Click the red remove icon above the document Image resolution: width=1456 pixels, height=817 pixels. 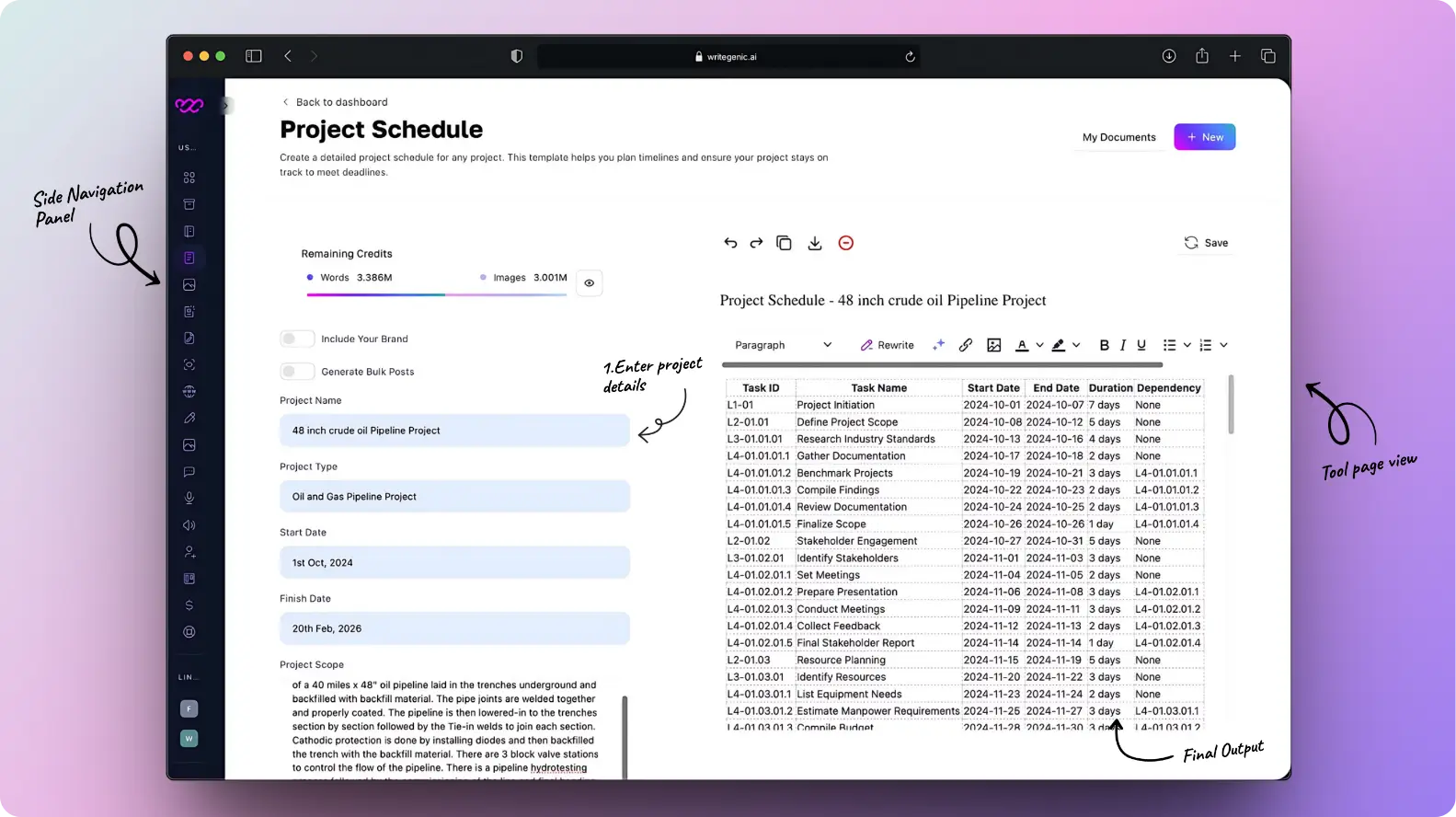coord(846,243)
